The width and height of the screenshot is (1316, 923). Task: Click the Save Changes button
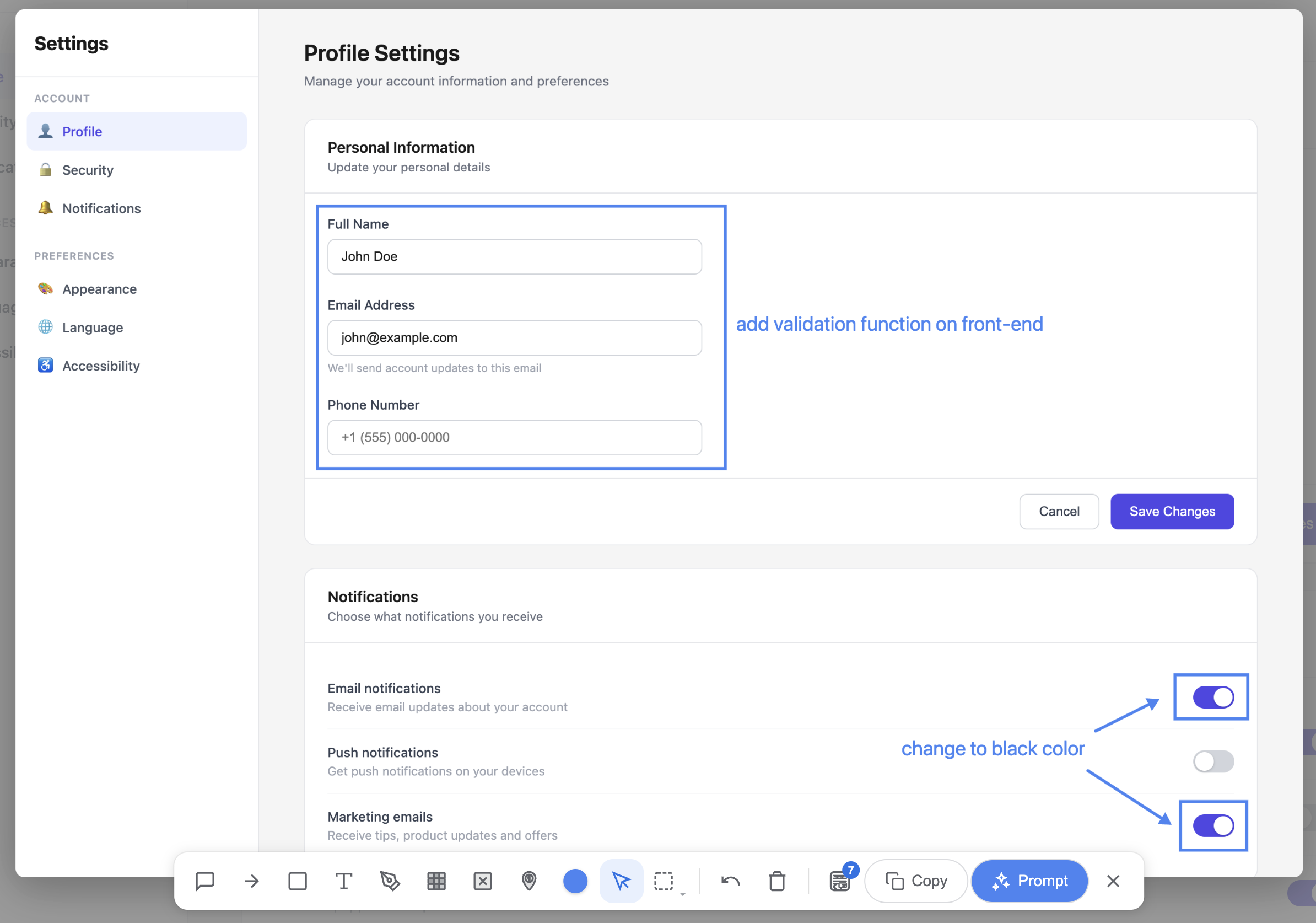tap(1172, 511)
